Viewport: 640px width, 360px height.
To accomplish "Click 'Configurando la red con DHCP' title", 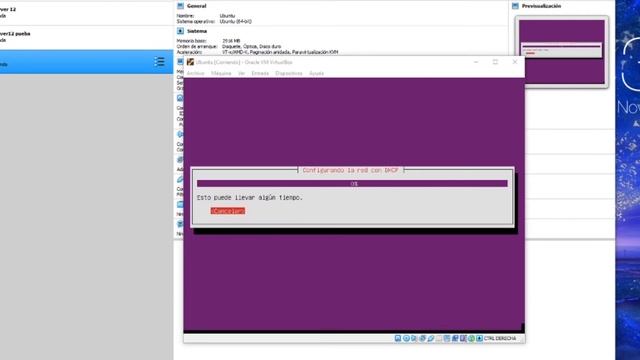I will 351,170.
